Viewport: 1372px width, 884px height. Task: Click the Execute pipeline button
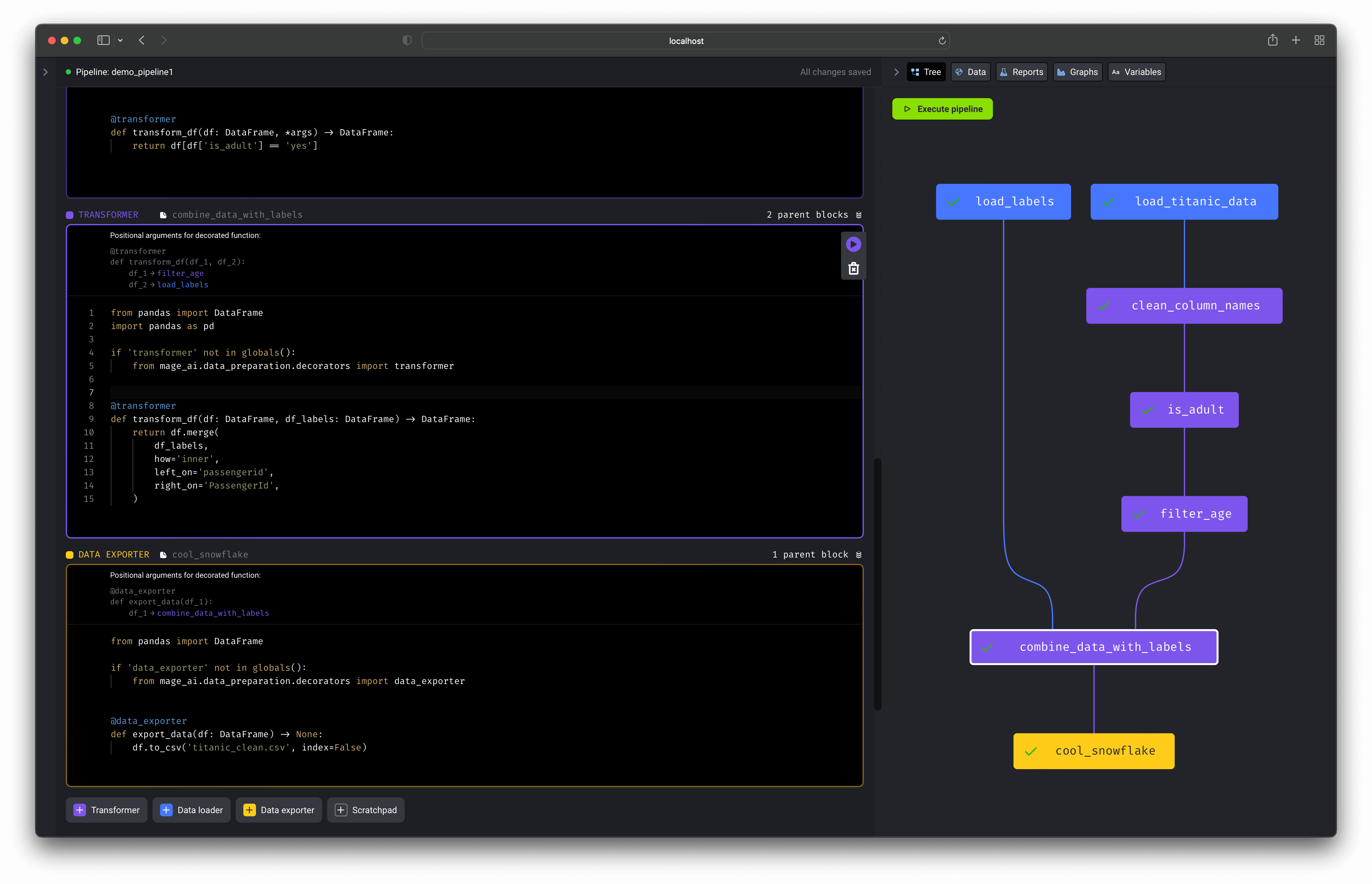943,108
